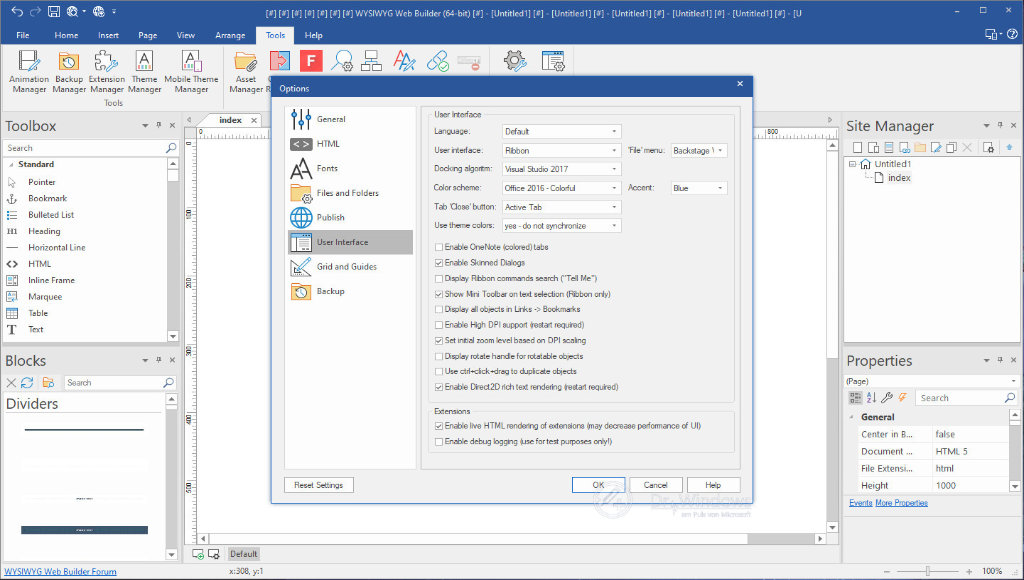Click the Properties search field
Screen dimensions: 1024x580
[966, 398]
